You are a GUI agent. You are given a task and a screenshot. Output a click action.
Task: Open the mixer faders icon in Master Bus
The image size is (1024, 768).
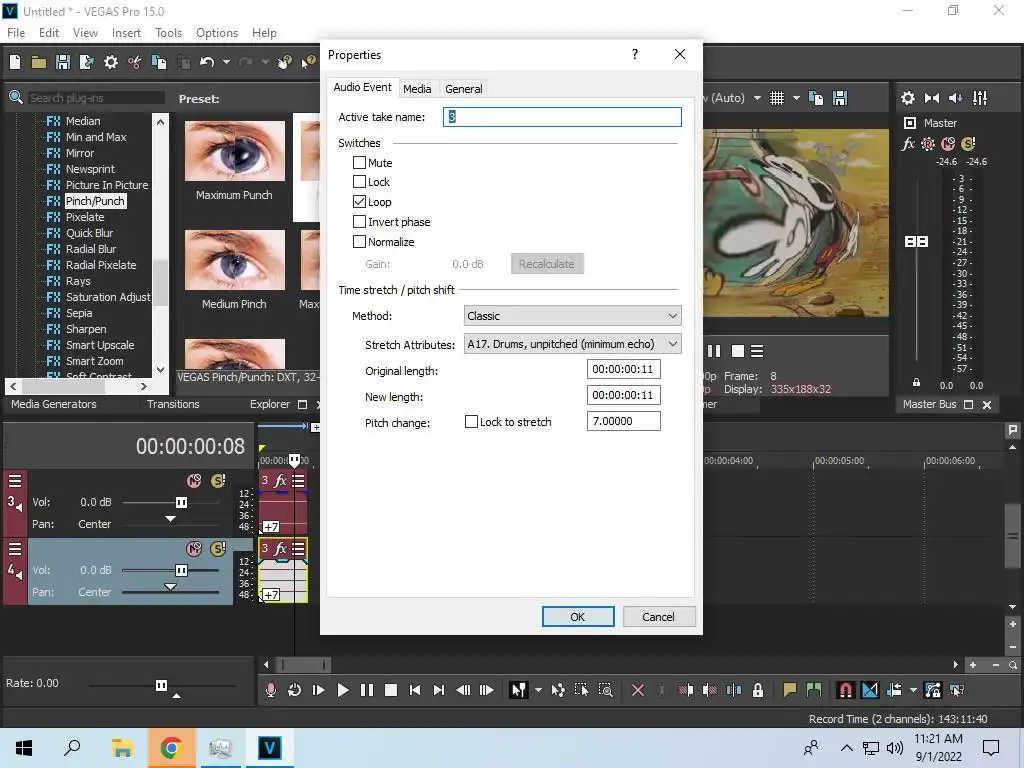coord(980,98)
